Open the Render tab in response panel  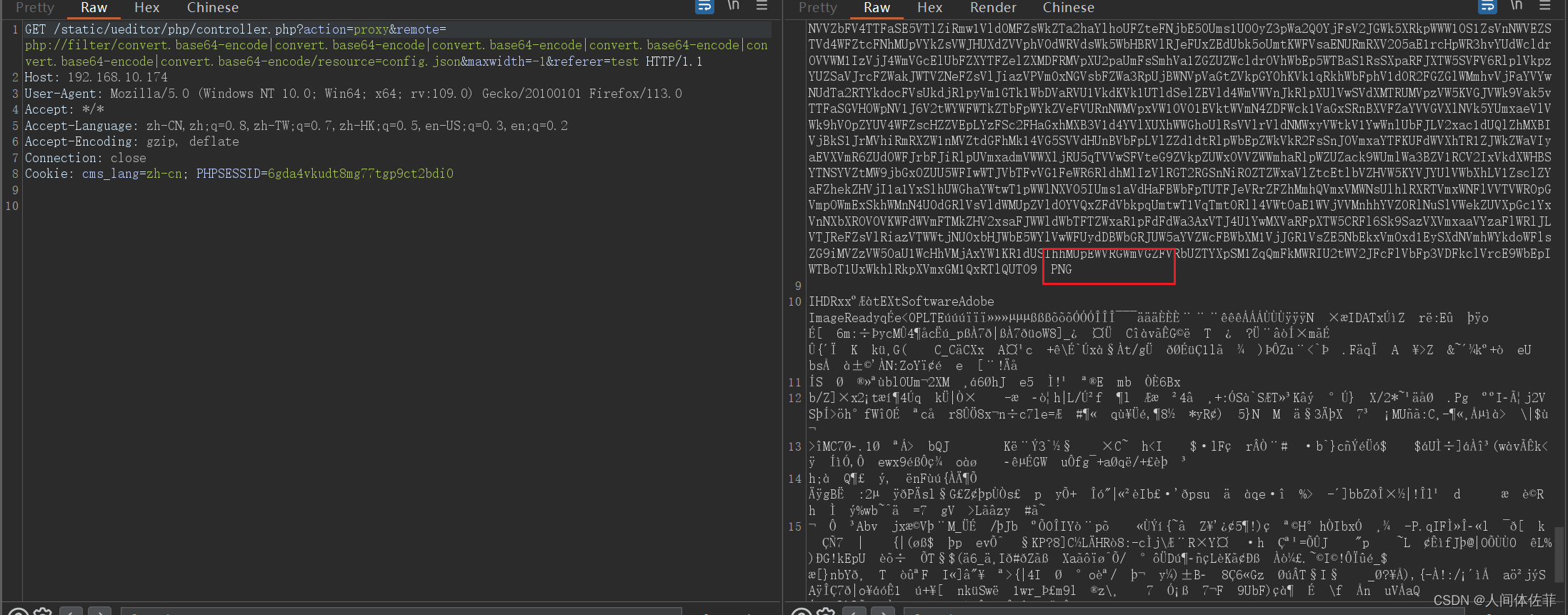[x=993, y=8]
